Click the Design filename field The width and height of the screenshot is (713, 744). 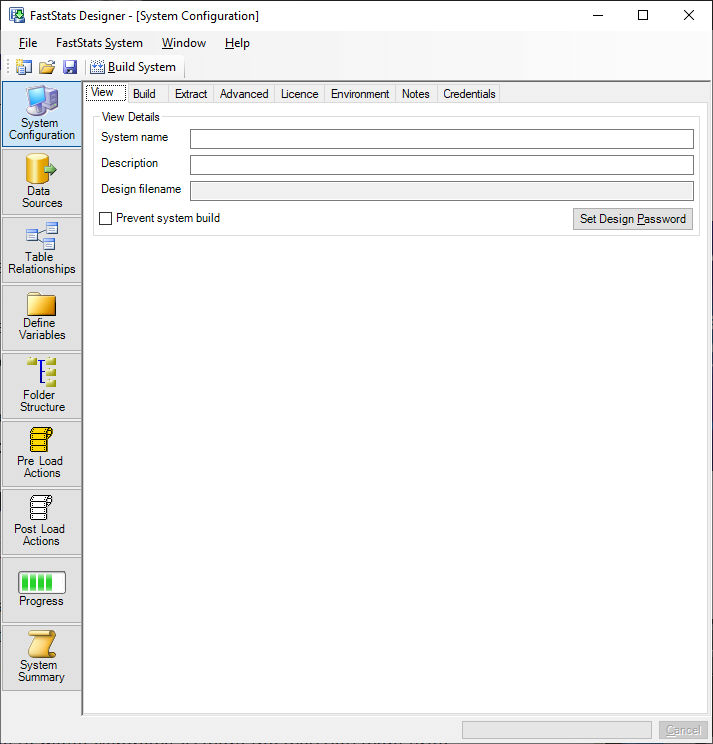(442, 191)
